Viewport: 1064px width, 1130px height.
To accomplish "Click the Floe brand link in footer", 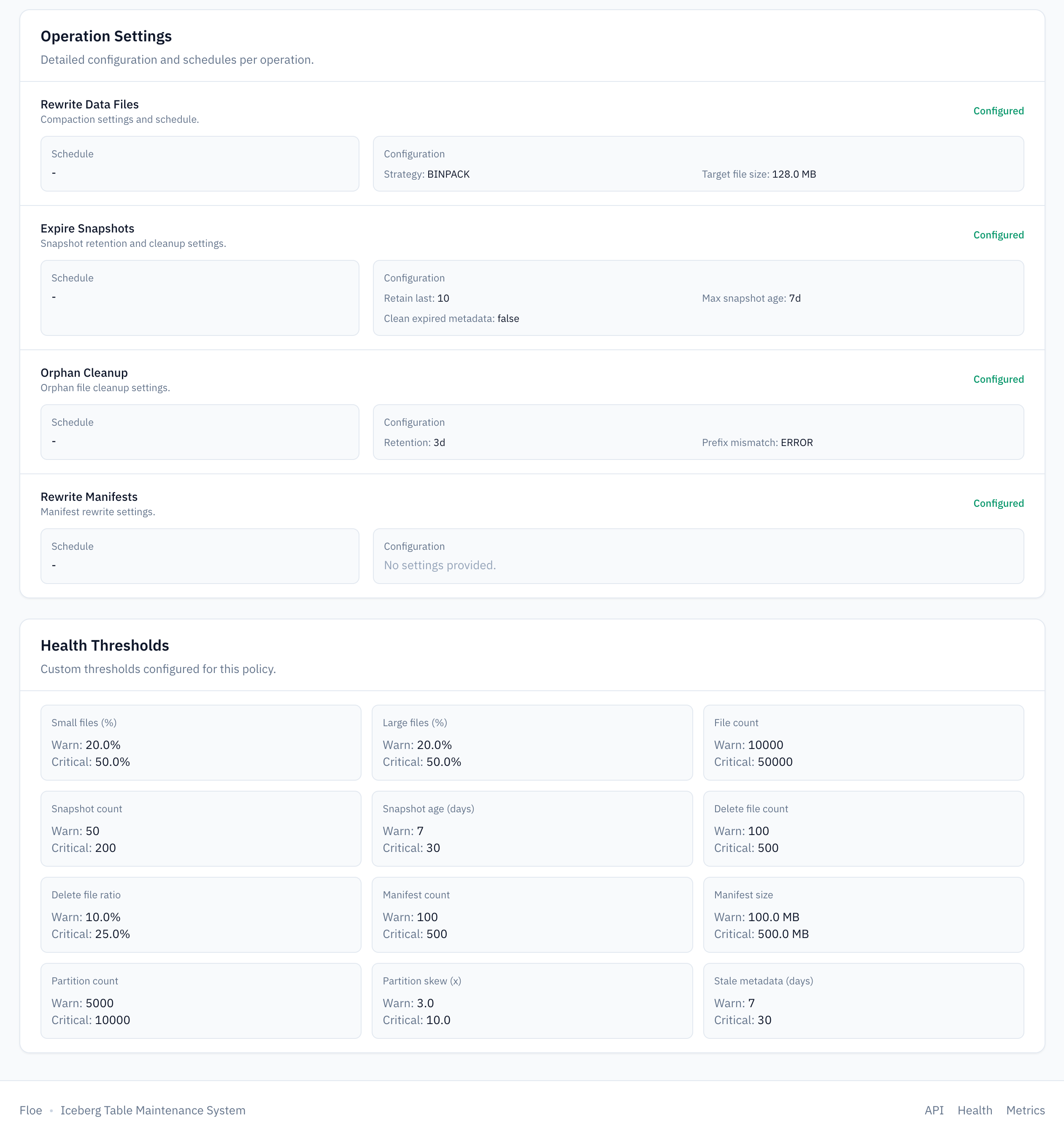I will [31, 1110].
